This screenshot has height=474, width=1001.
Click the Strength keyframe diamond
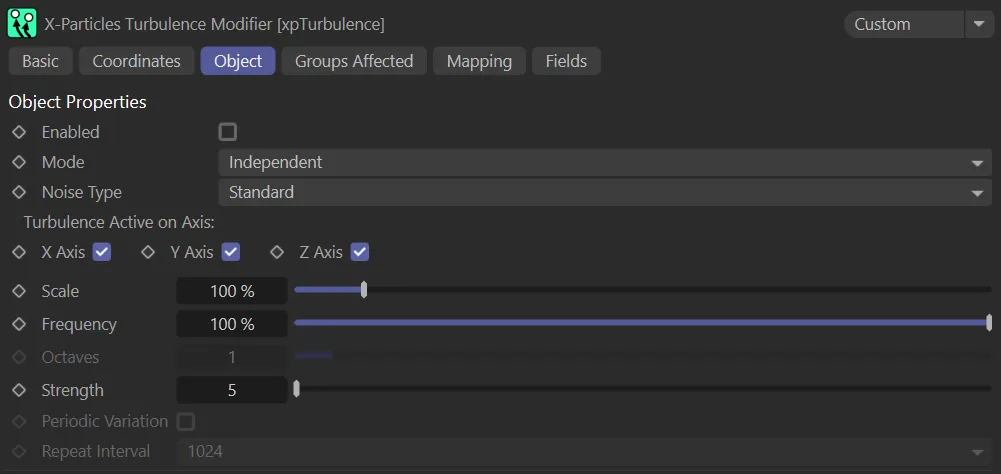pyautogui.click(x=18, y=390)
